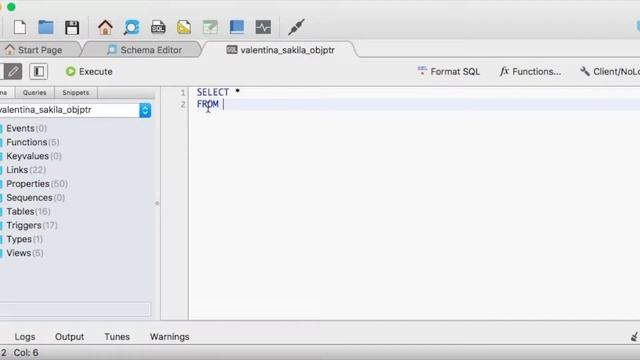Select Sequences (0) in schema tree

click(36, 198)
